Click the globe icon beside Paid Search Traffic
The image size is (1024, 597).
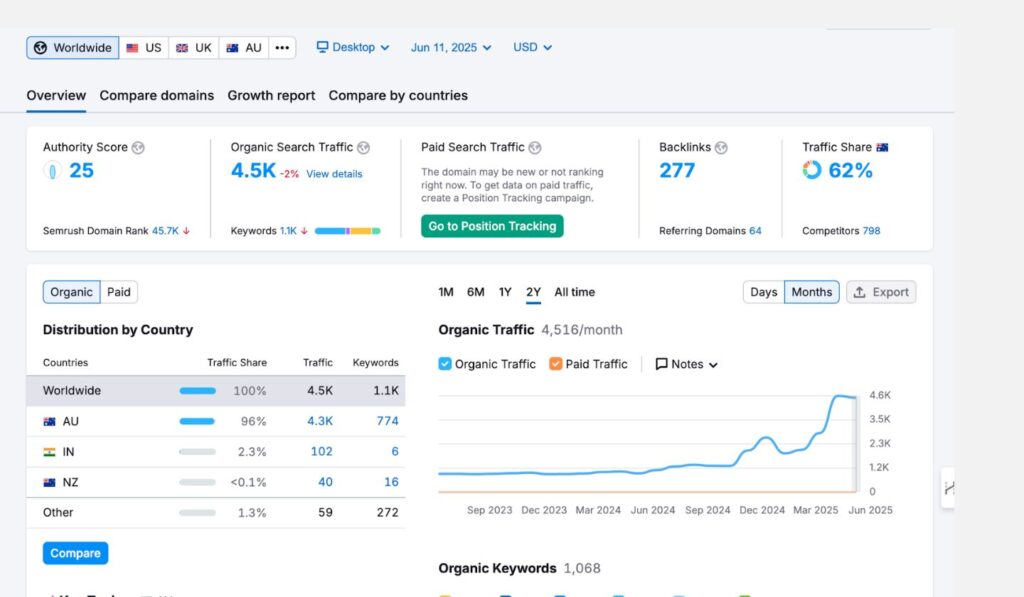coord(534,148)
